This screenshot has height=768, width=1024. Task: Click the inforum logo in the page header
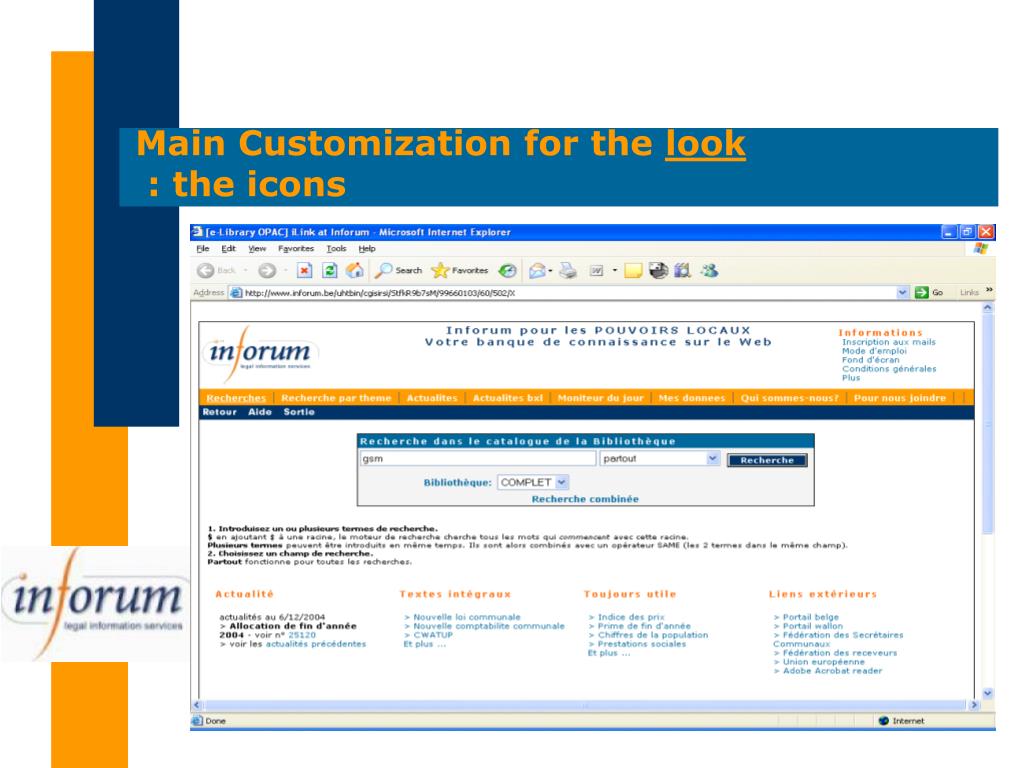tap(259, 353)
